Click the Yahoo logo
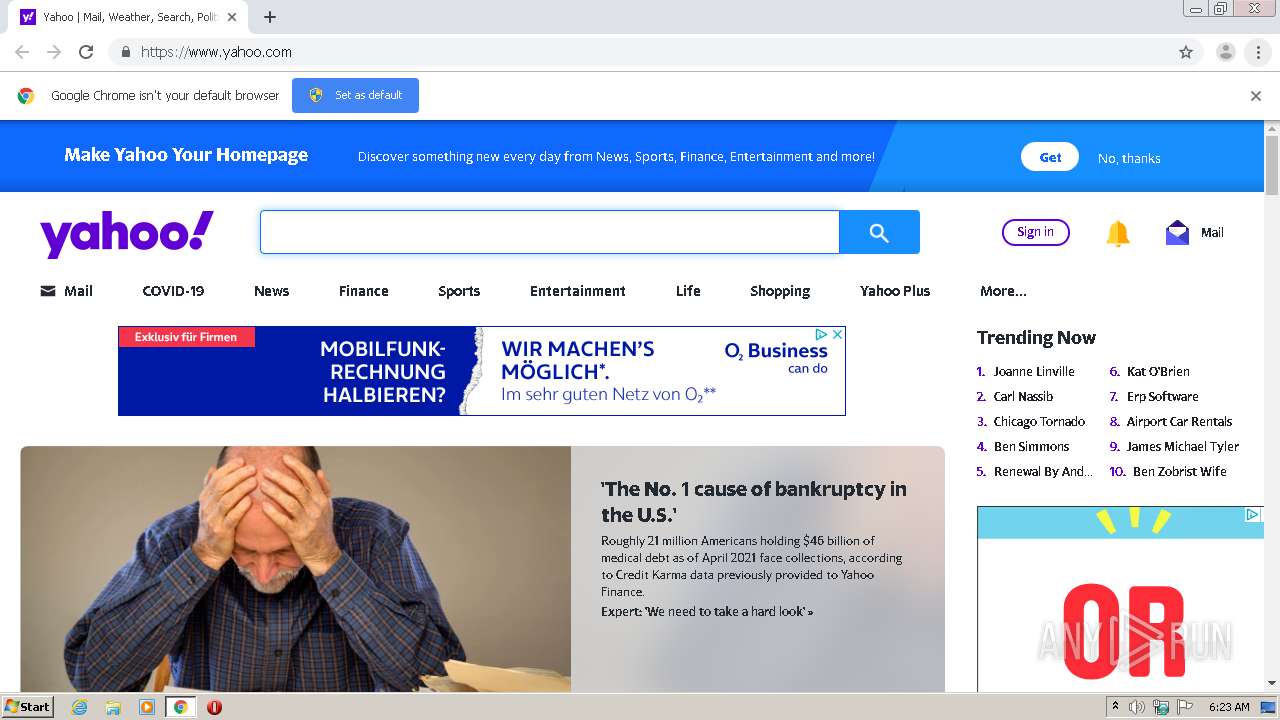The height and width of the screenshot is (720, 1280). [127, 234]
